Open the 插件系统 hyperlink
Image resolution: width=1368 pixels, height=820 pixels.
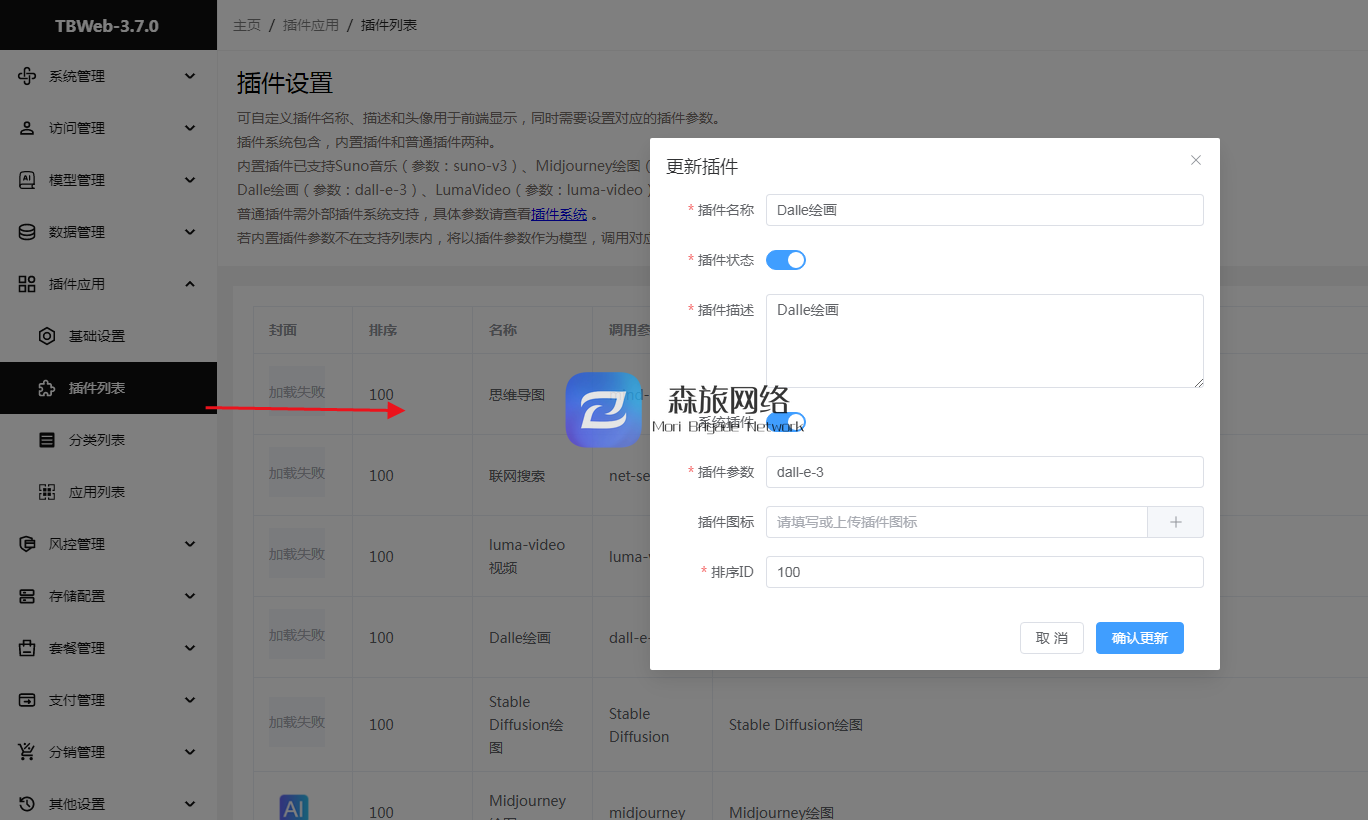559,214
